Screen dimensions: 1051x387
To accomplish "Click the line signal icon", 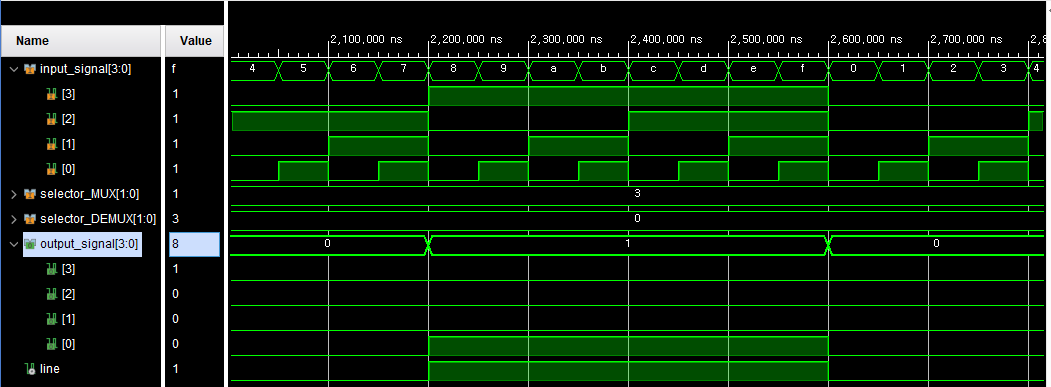I will click(29, 369).
